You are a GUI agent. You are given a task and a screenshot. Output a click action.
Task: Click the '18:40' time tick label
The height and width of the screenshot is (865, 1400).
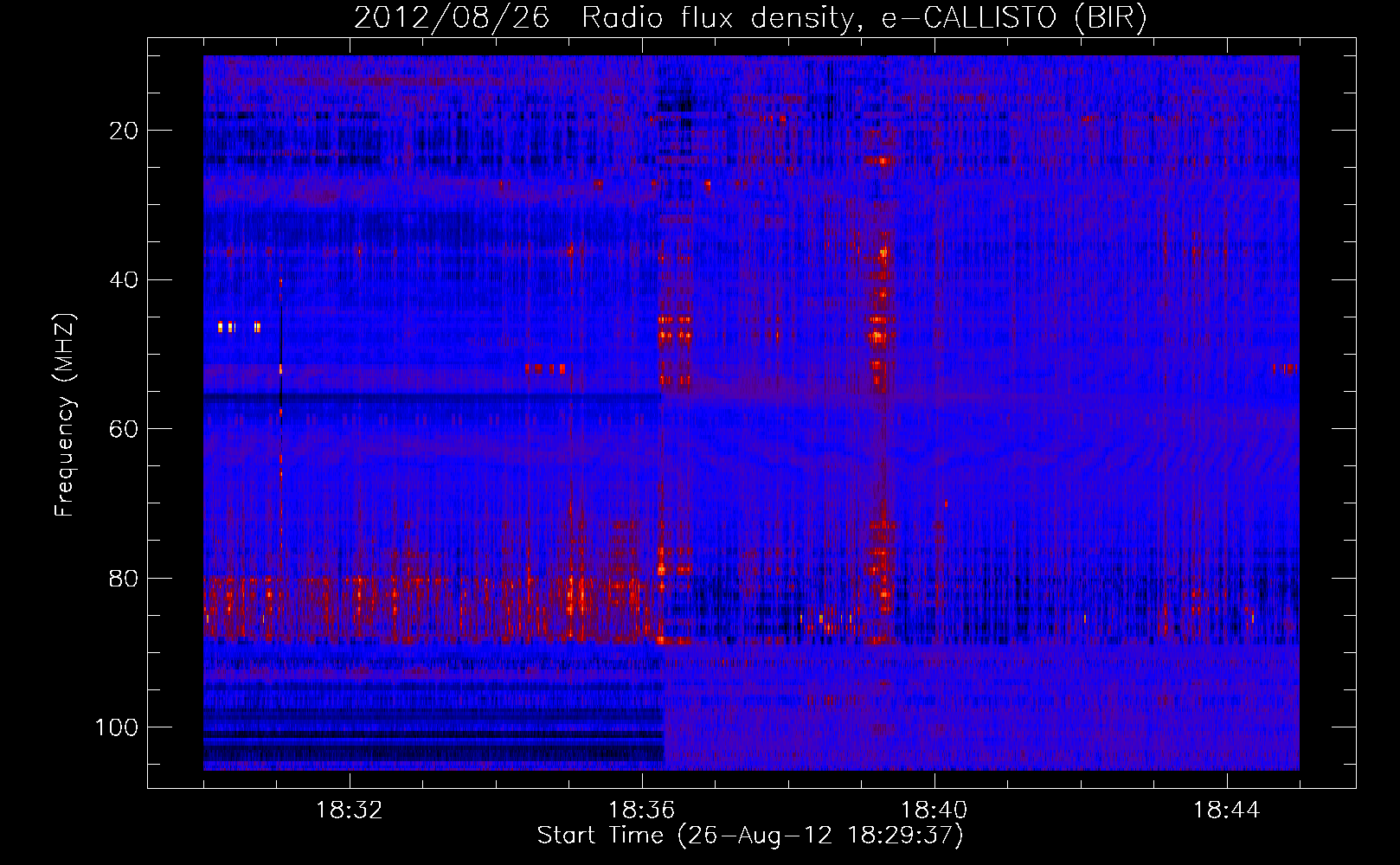click(934, 811)
